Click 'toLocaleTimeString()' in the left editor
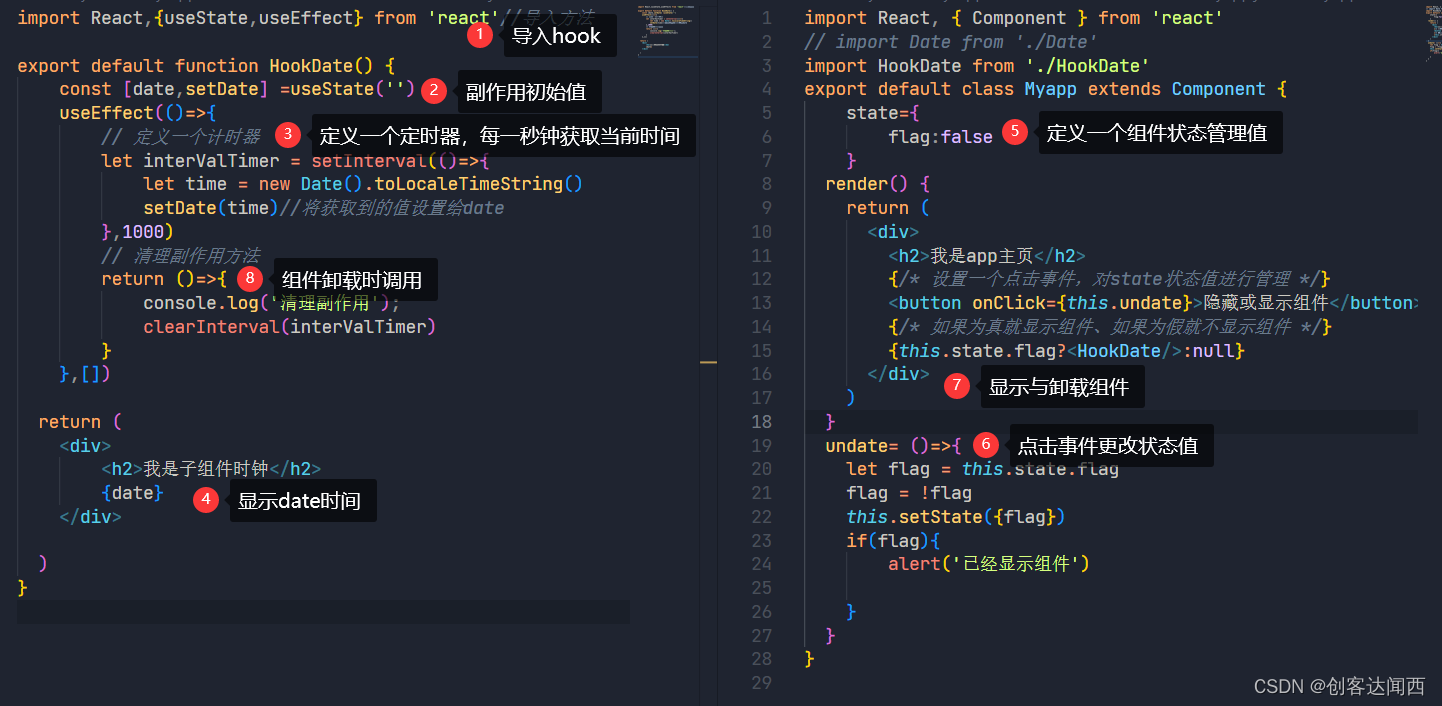This screenshot has height=706, width=1442. pos(478,184)
